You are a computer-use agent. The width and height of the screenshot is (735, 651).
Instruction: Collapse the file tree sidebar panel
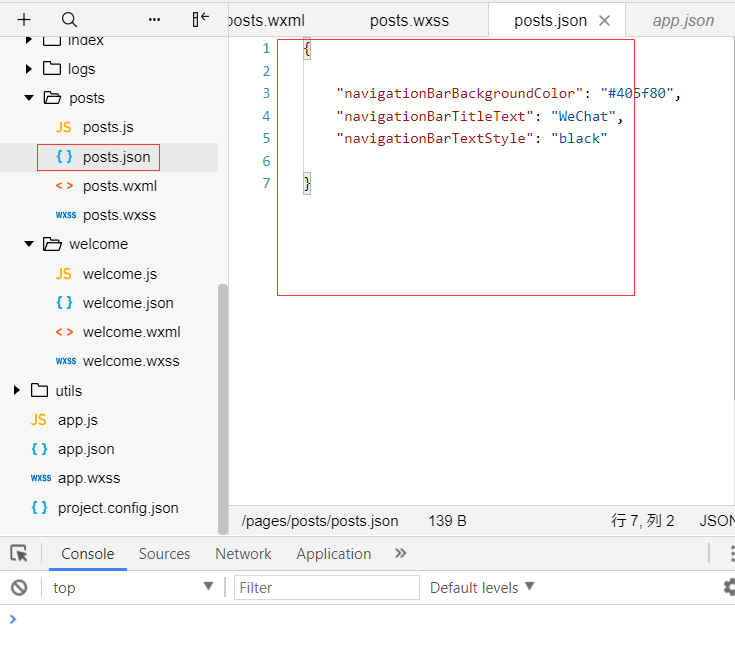coord(201,19)
